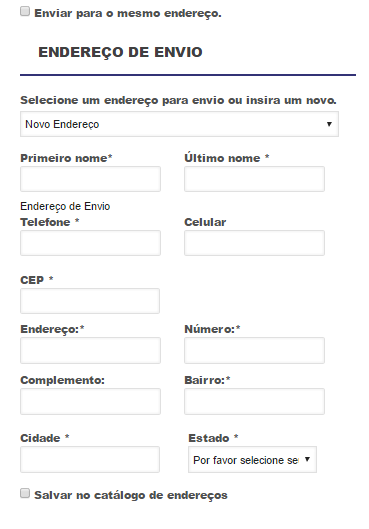The height and width of the screenshot is (529, 369).
Task: Click the Cidade text field
Action: (90, 460)
